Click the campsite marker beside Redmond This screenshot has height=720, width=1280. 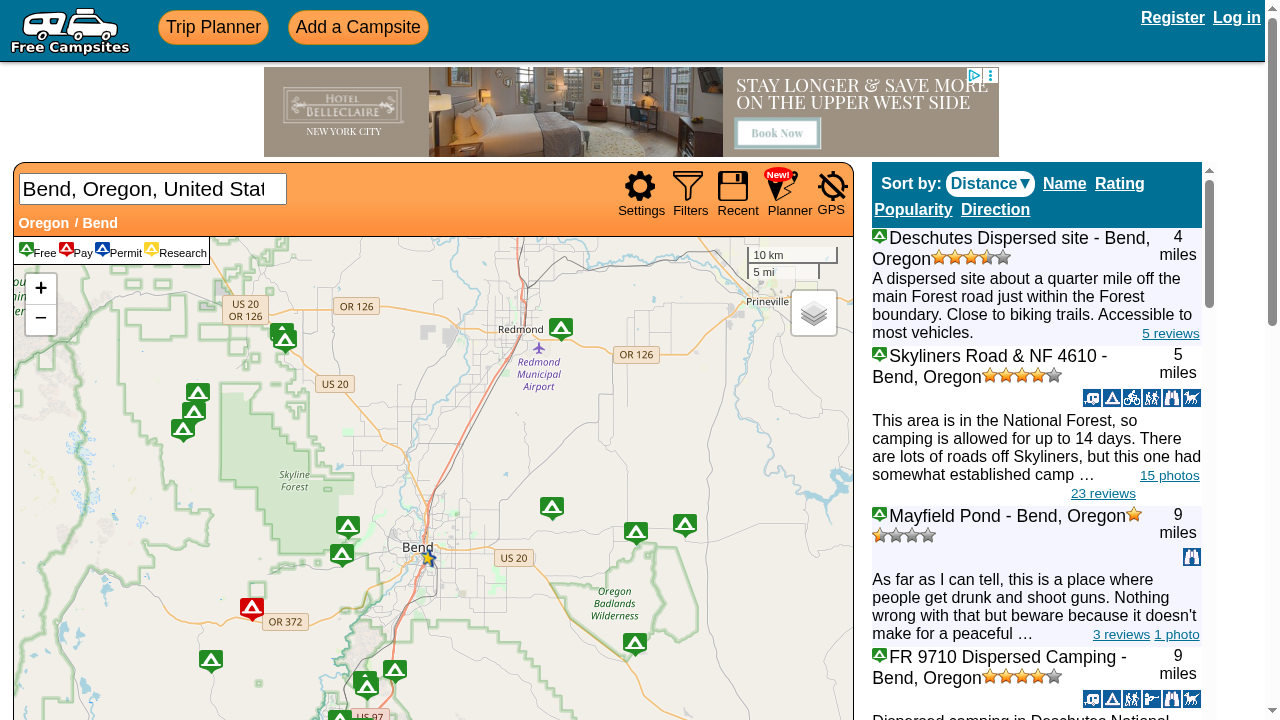[561, 328]
